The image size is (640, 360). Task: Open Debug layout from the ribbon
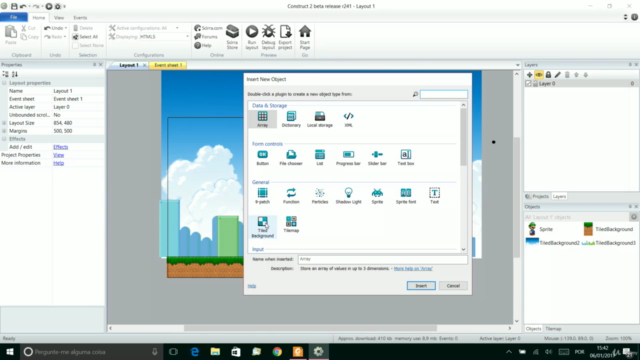(x=269, y=37)
